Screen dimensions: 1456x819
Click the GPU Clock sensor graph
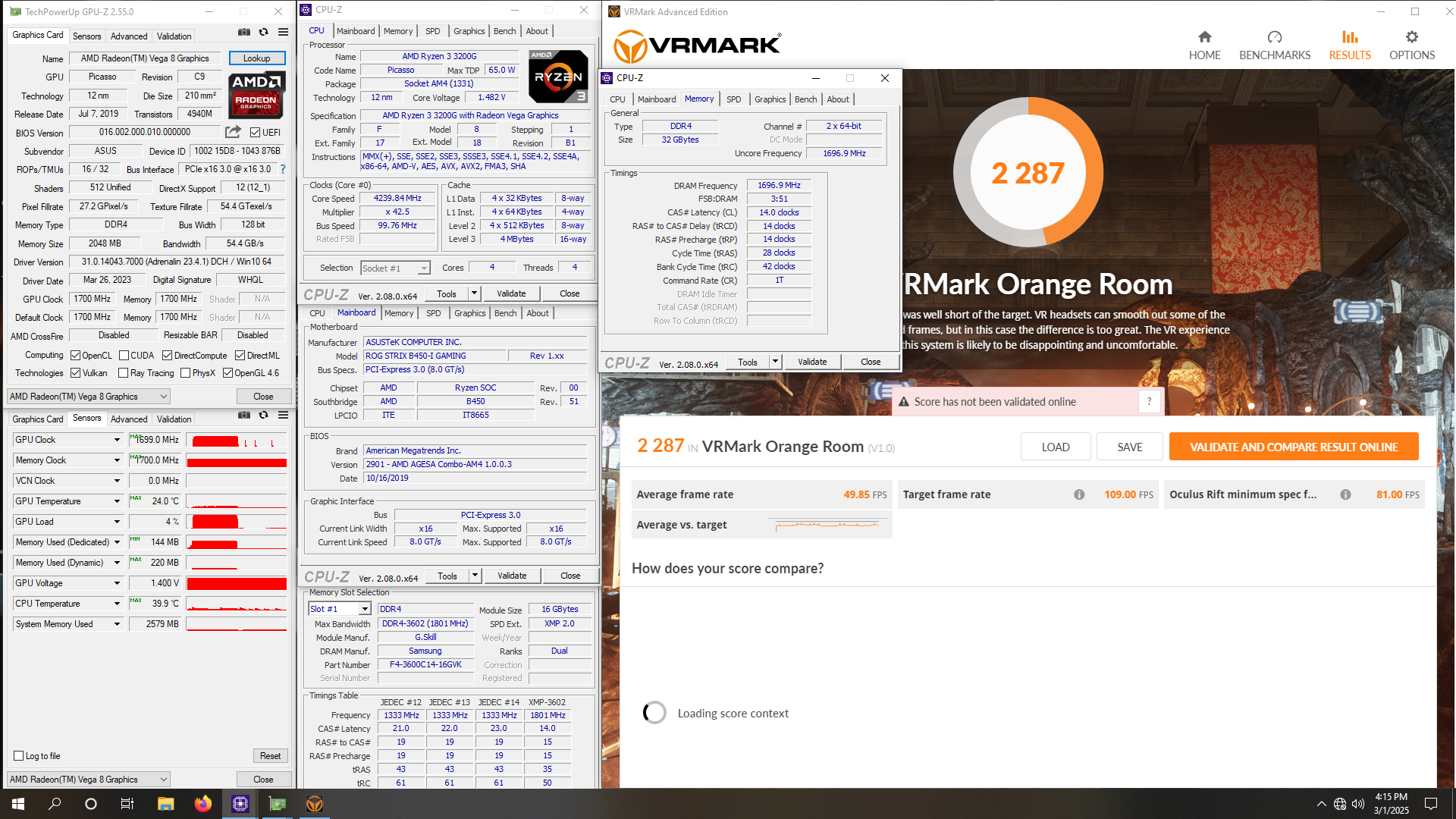pos(237,440)
